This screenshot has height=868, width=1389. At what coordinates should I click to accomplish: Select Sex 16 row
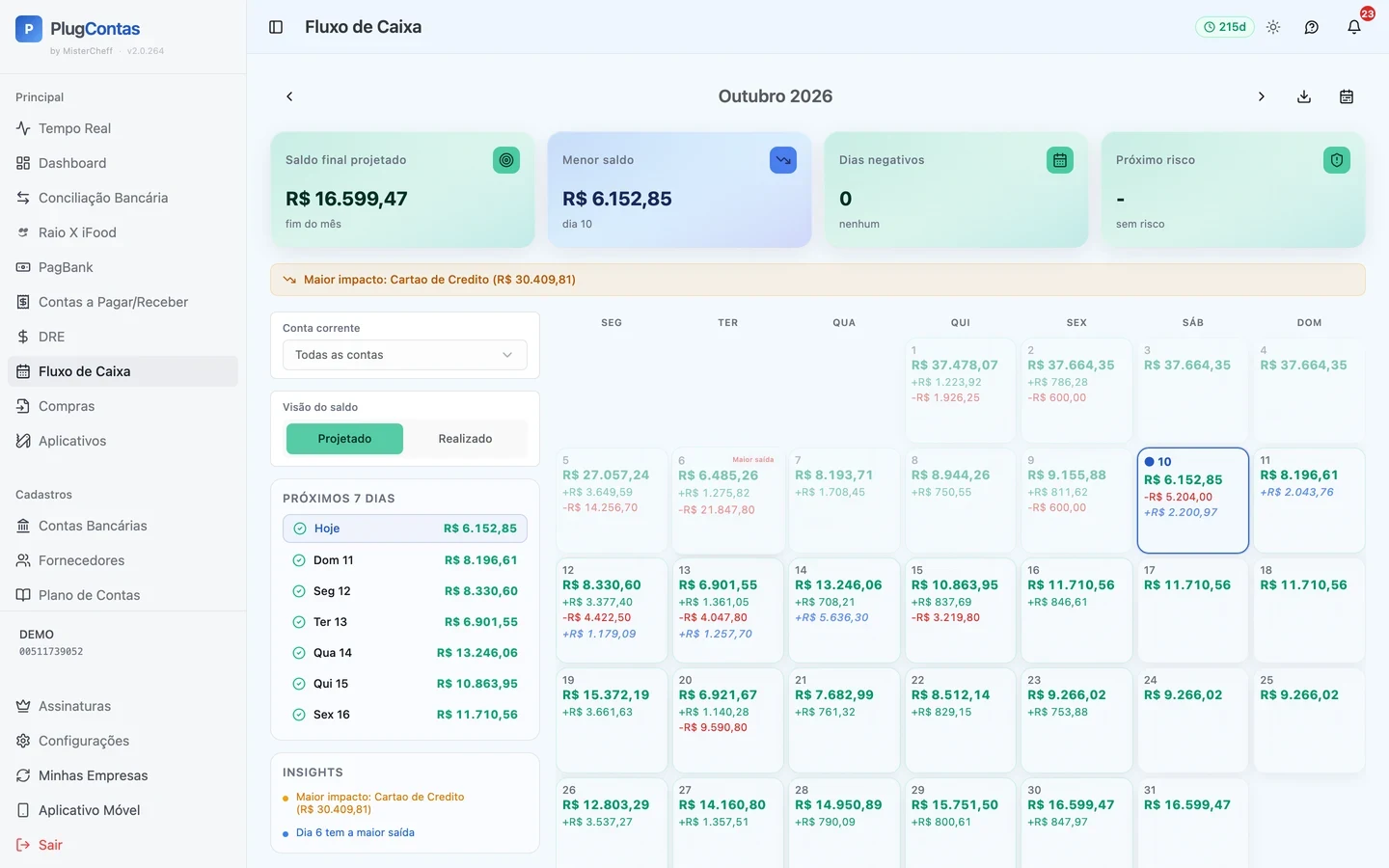tap(405, 715)
